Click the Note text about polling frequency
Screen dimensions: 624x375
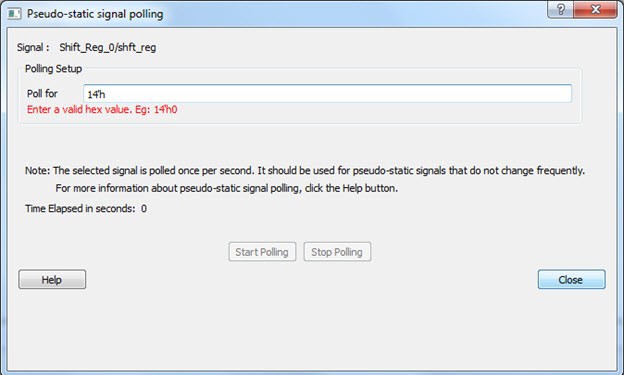(305, 171)
